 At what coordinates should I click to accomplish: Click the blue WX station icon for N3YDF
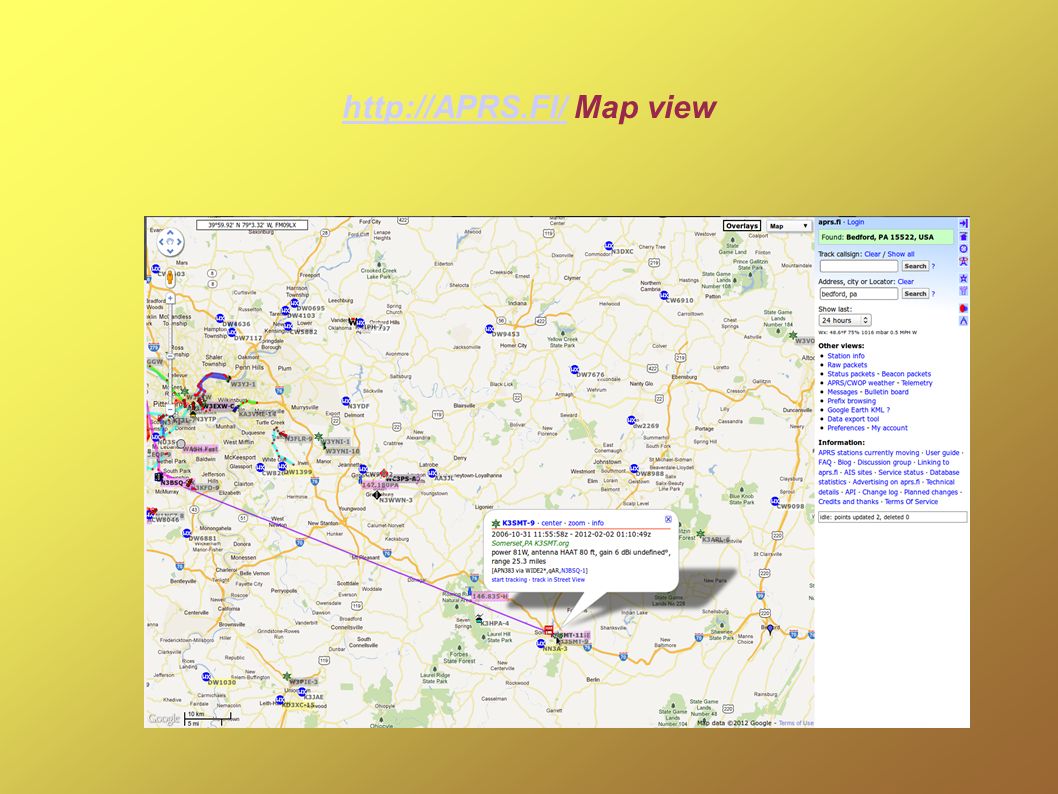click(x=346, y=401)
